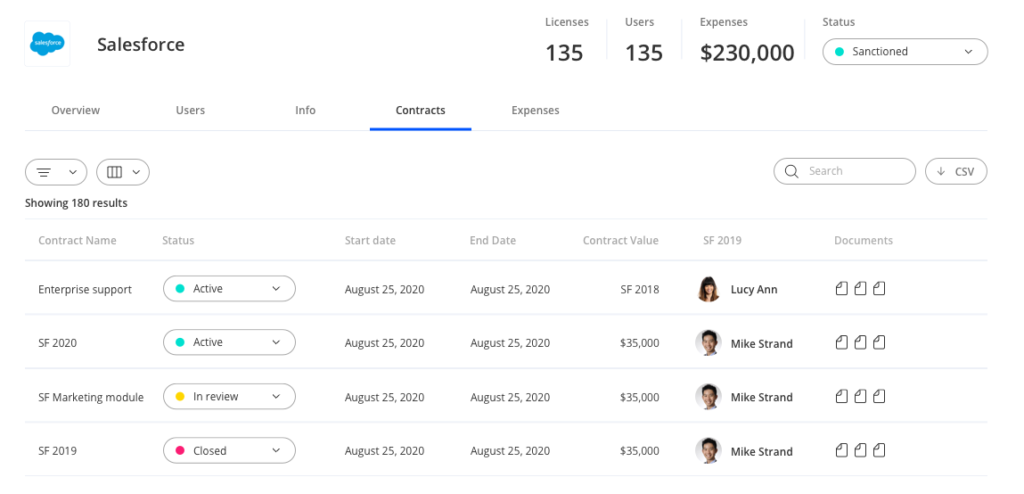Switch to the Users tab

[190, 110]
